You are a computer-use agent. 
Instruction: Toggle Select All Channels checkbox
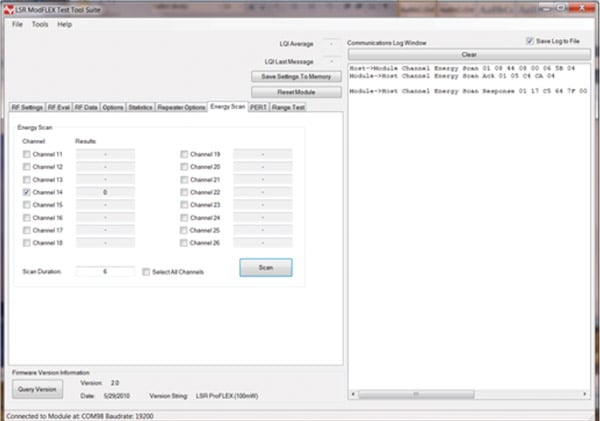(x=146, y=271)
